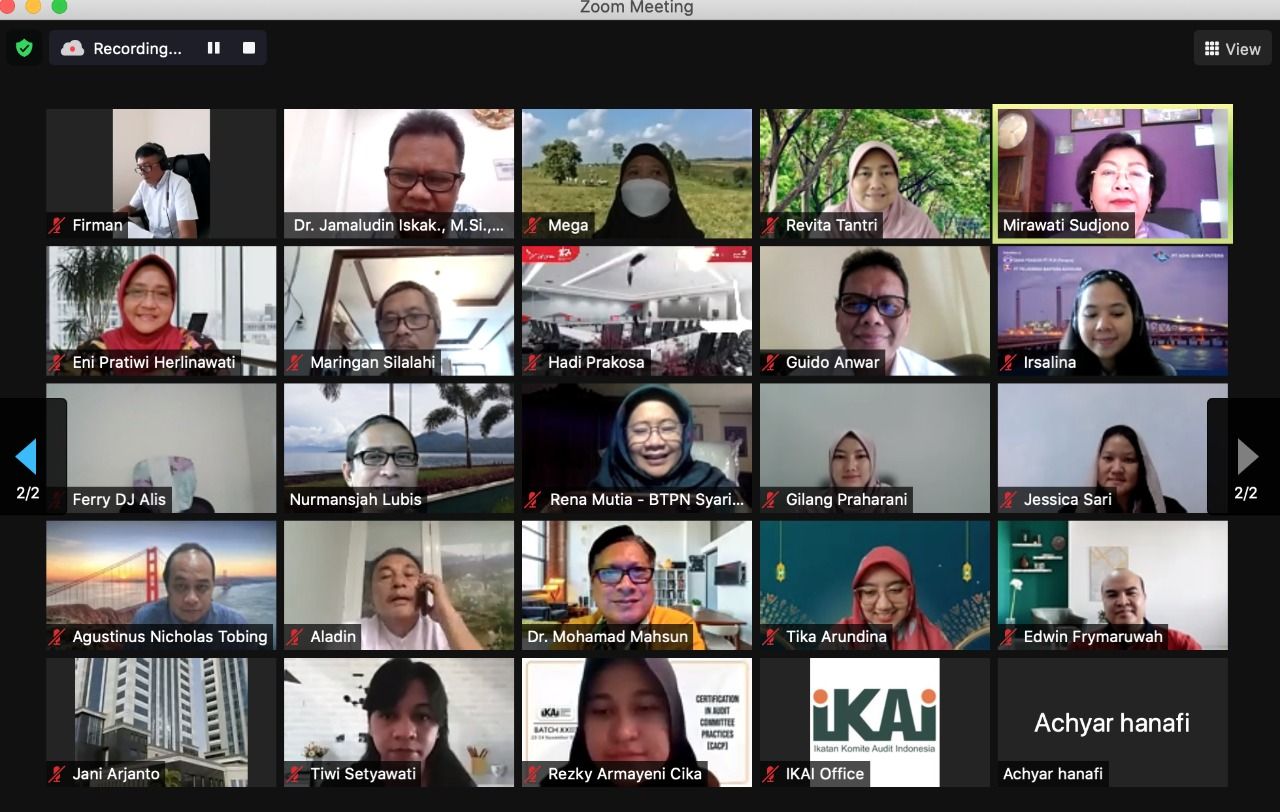Click the name label Firman
The image size is (1280, 812).
click(x=97, y=225)
